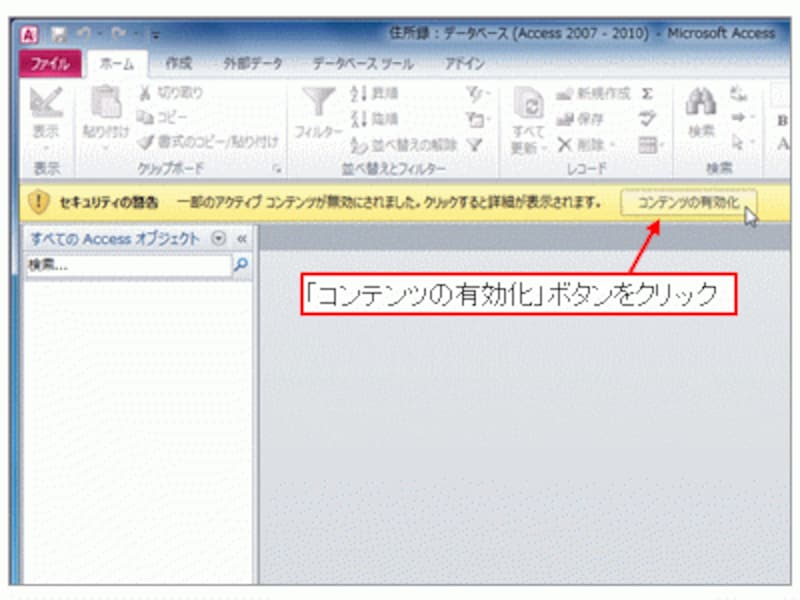Screen dimensions: 800x600
Task: Click the Access application icon in title bar
Action: pyautogui.click(x=30, y=35)
